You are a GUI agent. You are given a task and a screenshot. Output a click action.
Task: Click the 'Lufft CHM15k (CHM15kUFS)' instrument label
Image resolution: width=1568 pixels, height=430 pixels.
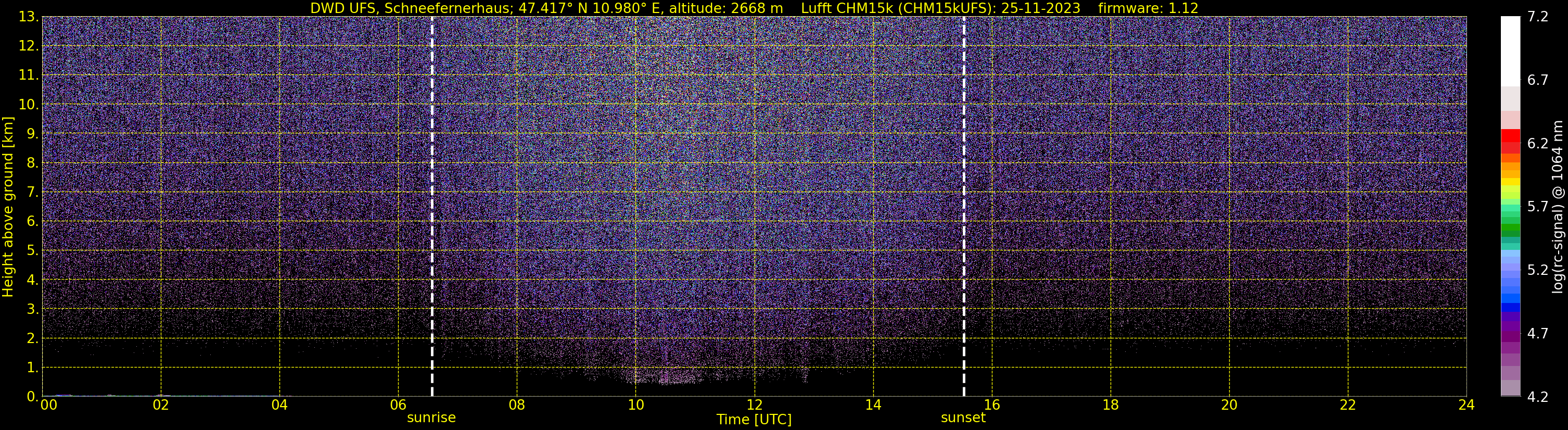pos(898,8)
